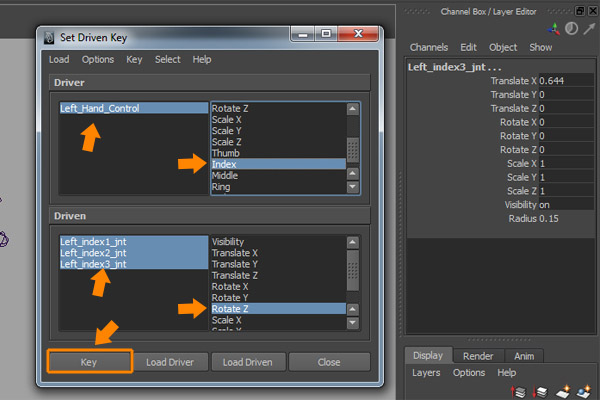600x400 pixels.
Task: Open the Show menu
Action: pyautogui.click(x=541, y=47)
